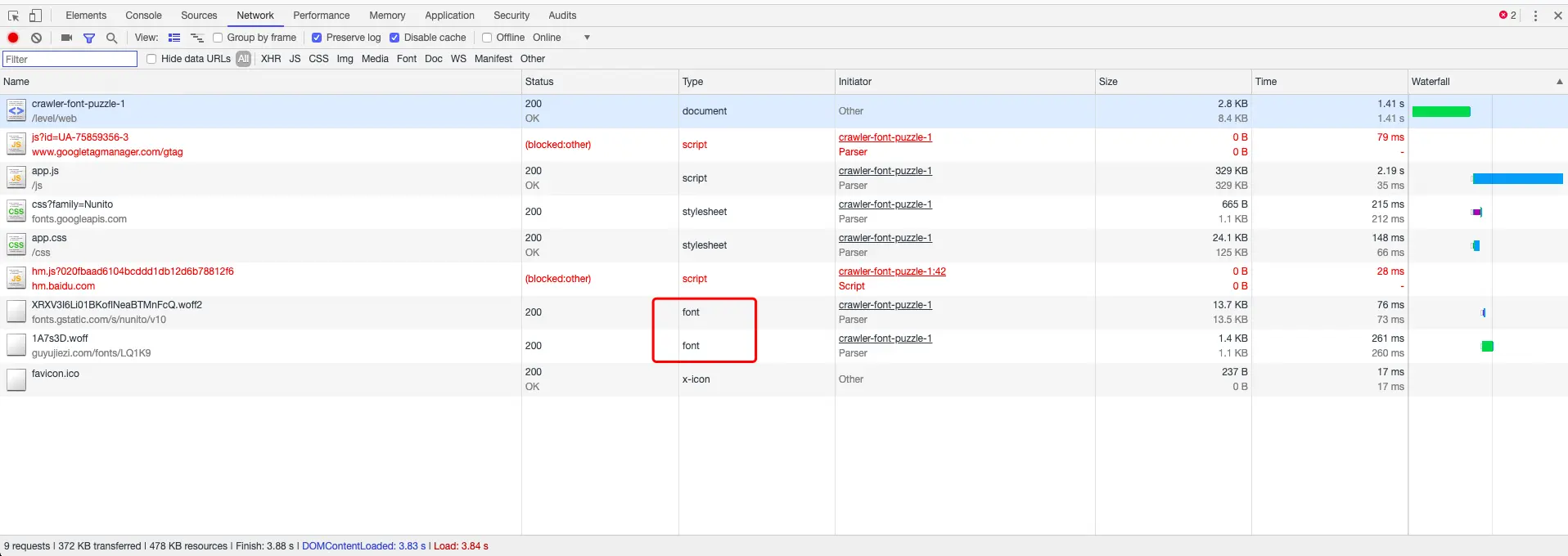Image resolution: width=1568 pixels, height=556 pixels.
Task: Open initiator link in app.js row
Action: point(885,171)
